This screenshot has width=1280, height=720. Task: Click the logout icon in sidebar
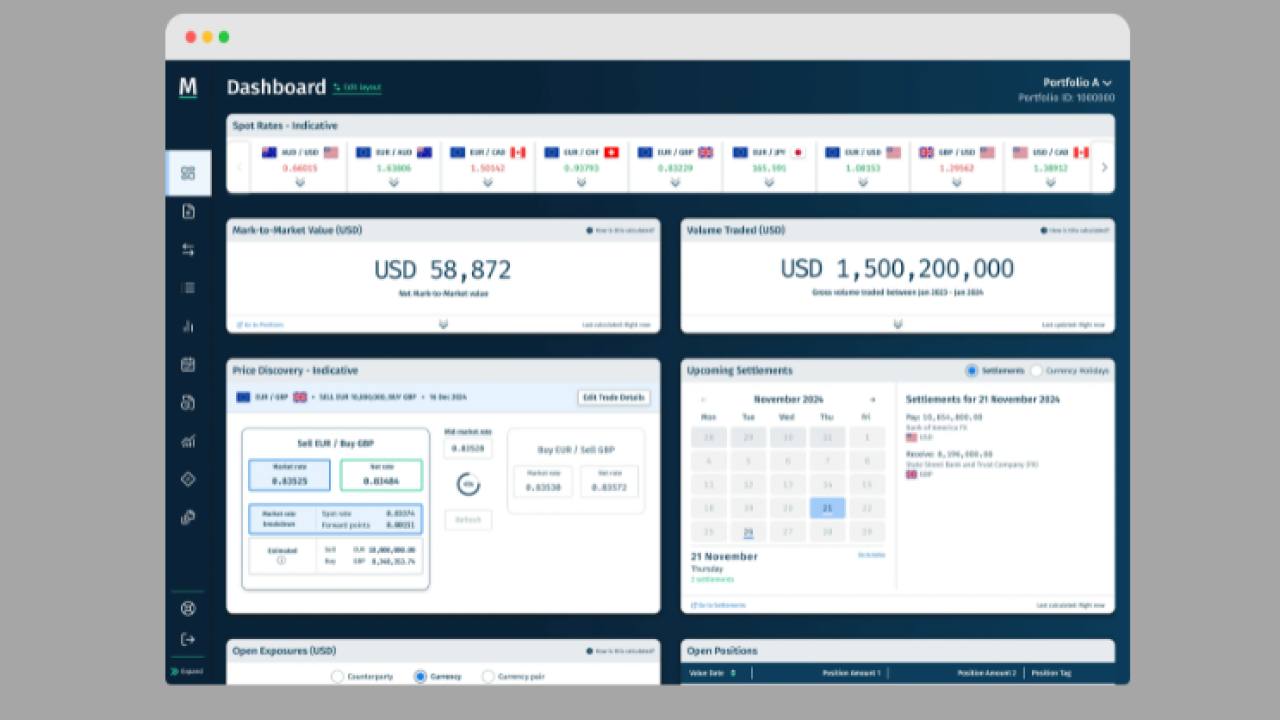188,639
